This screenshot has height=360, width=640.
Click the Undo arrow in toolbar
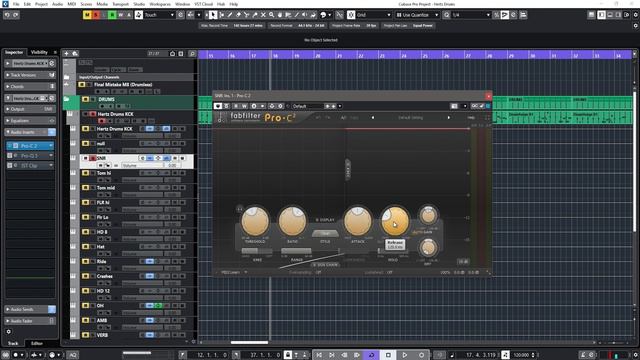[x=7, y=15]
